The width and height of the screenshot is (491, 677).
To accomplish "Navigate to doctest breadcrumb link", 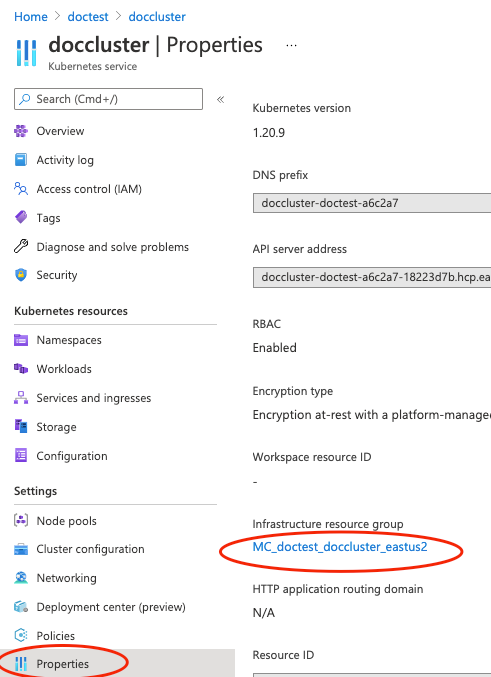I will pos(88,16).
